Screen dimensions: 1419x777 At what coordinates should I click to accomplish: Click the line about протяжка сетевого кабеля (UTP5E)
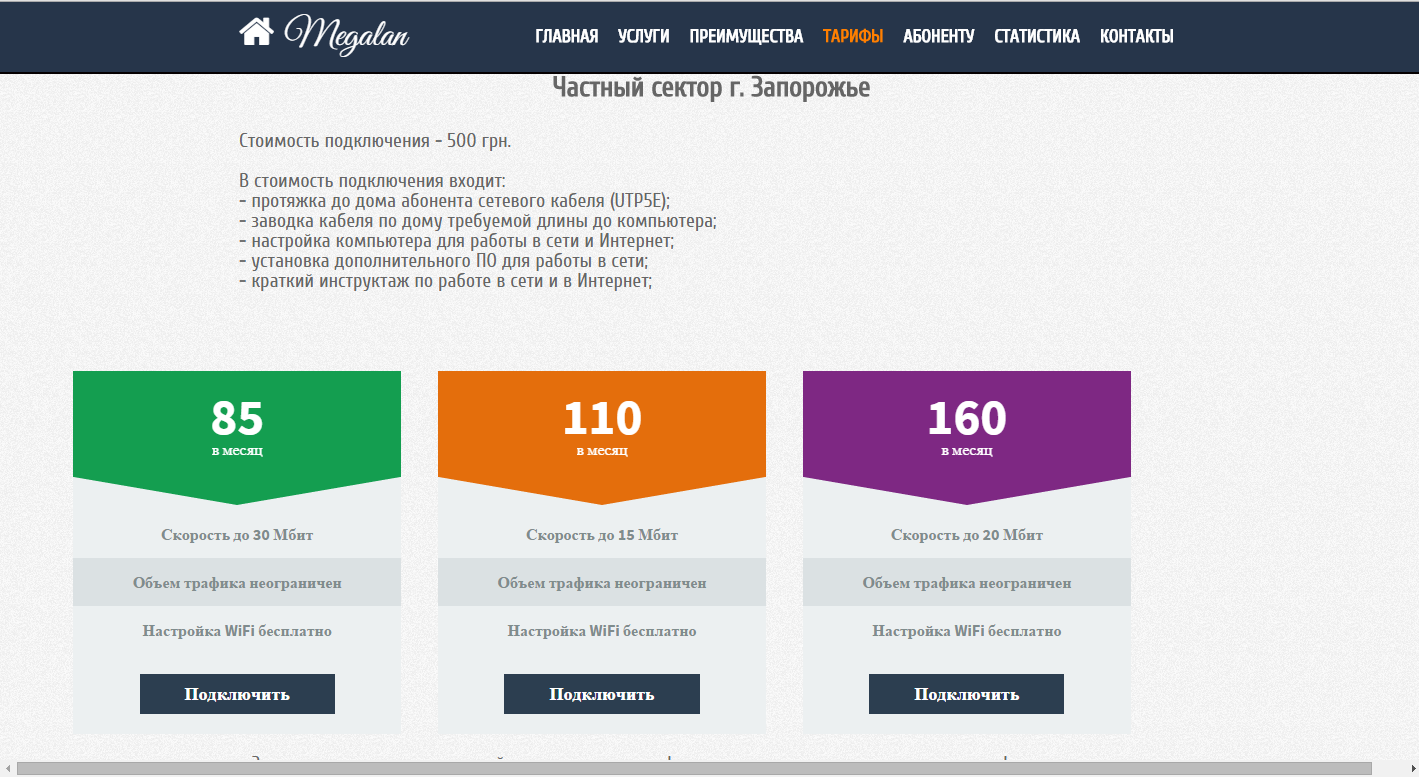[455, 200]
